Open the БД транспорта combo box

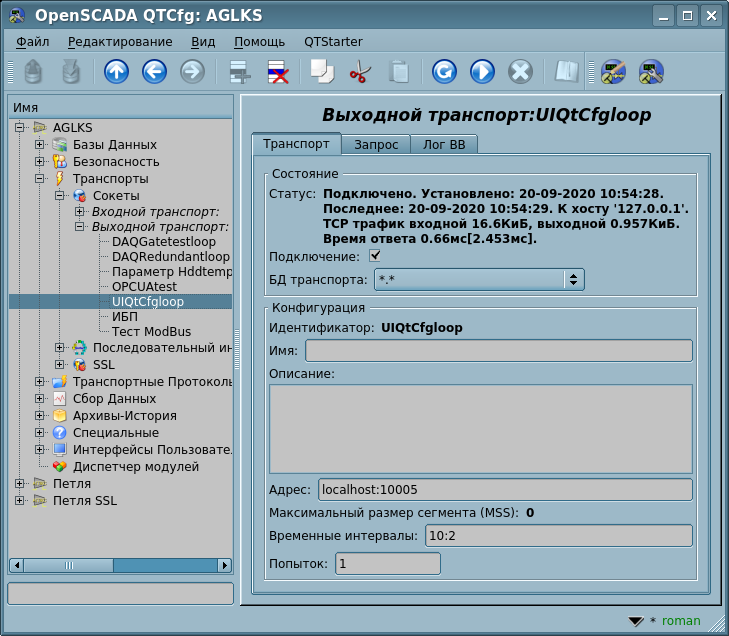479,279
